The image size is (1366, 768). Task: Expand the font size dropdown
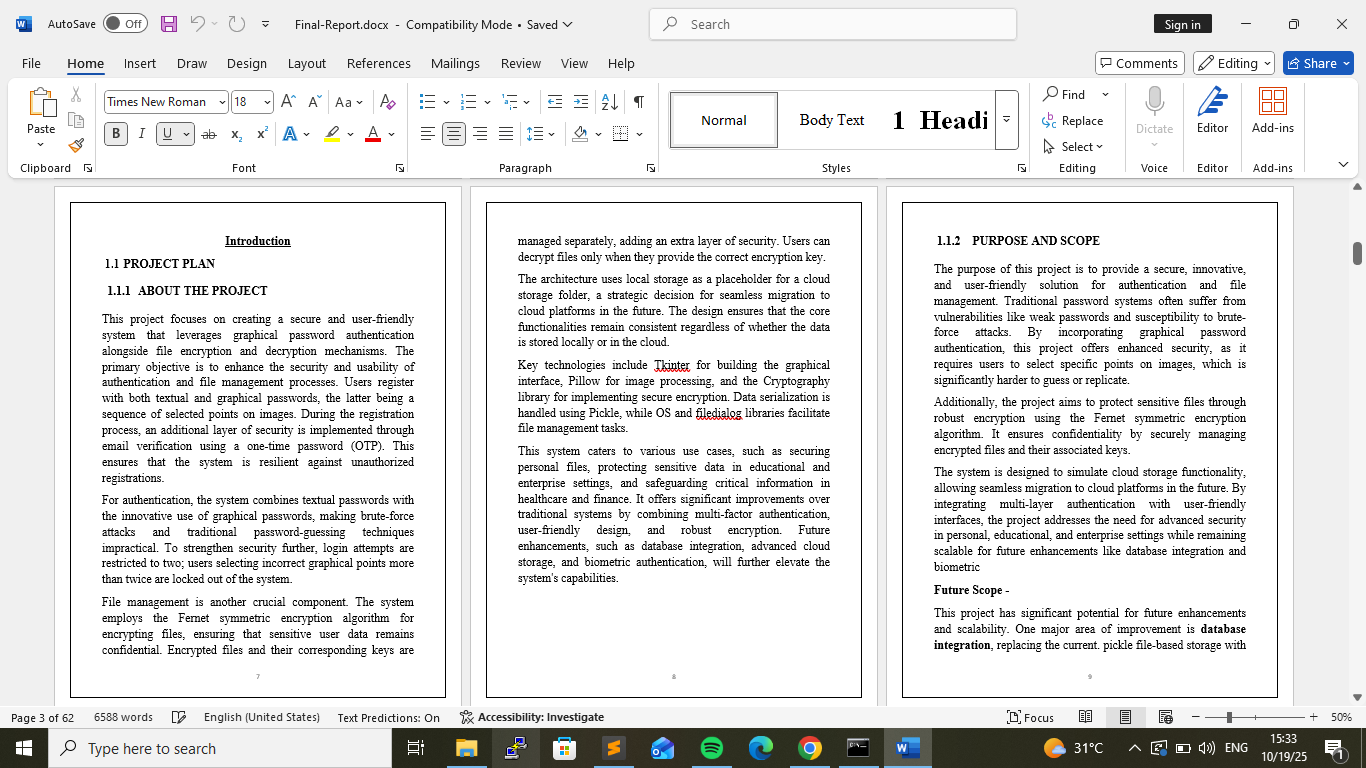pyautogui.click(x=267, y=102)
